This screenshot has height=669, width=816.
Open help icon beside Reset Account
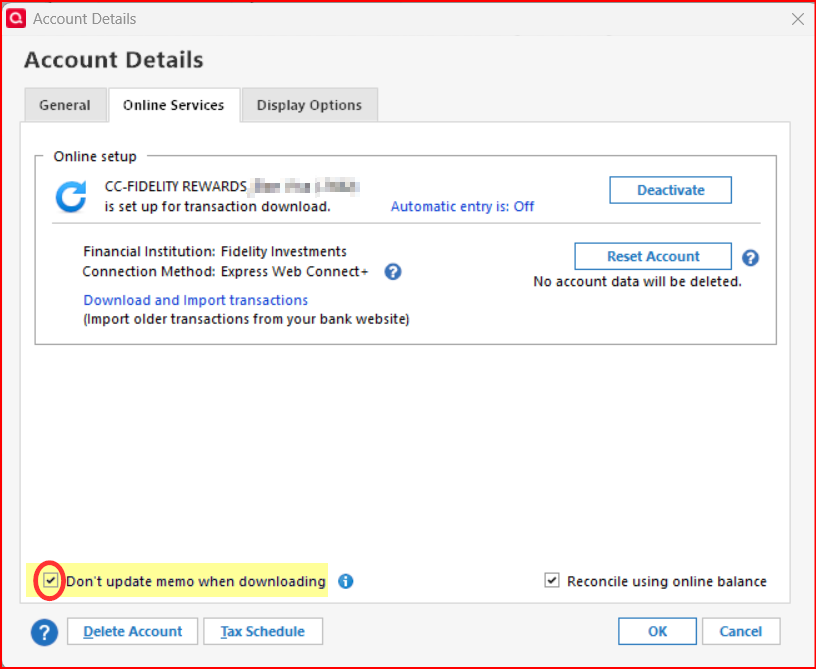pos(750,258)
